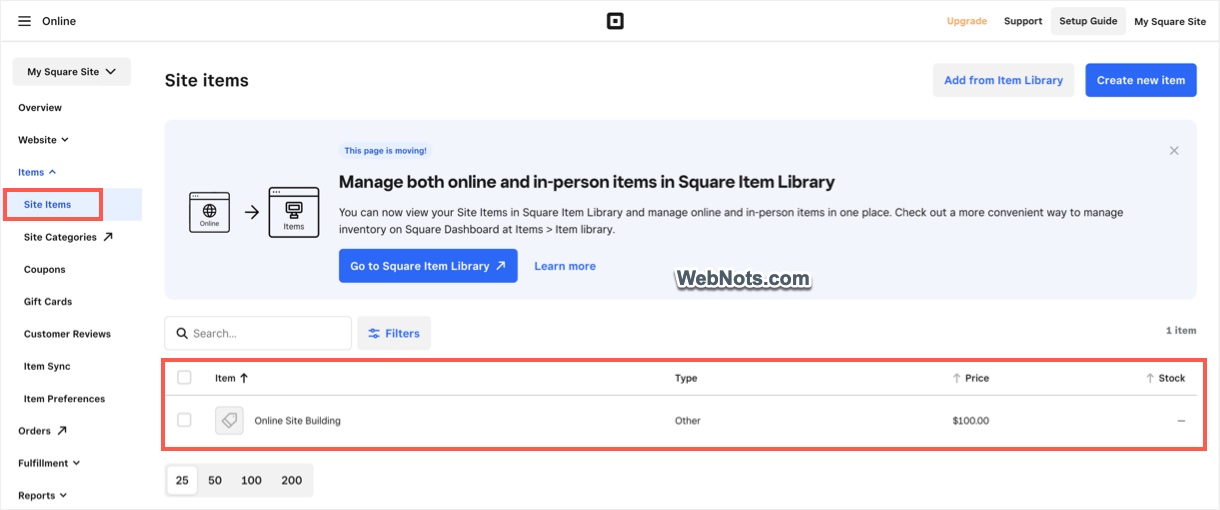Tick the select-all checkbox in the table header

pyautogui.click(x=184, y=377)
